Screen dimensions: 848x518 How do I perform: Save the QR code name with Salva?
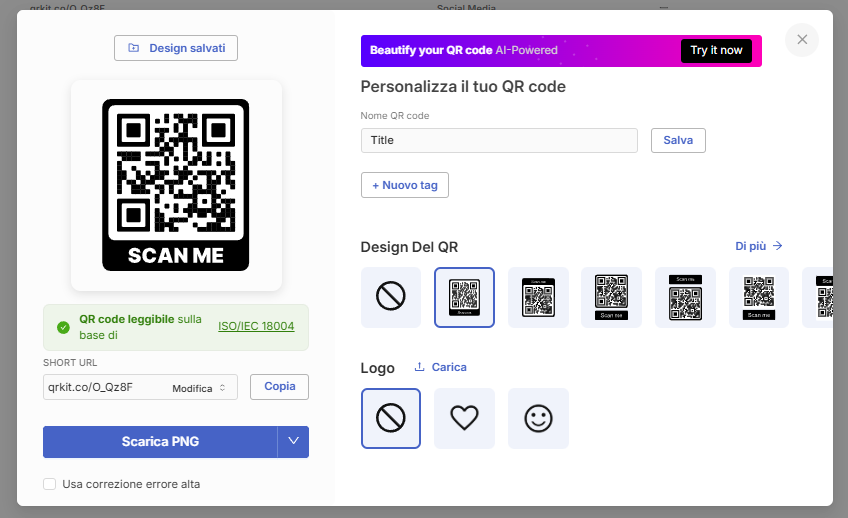(678, 141)
